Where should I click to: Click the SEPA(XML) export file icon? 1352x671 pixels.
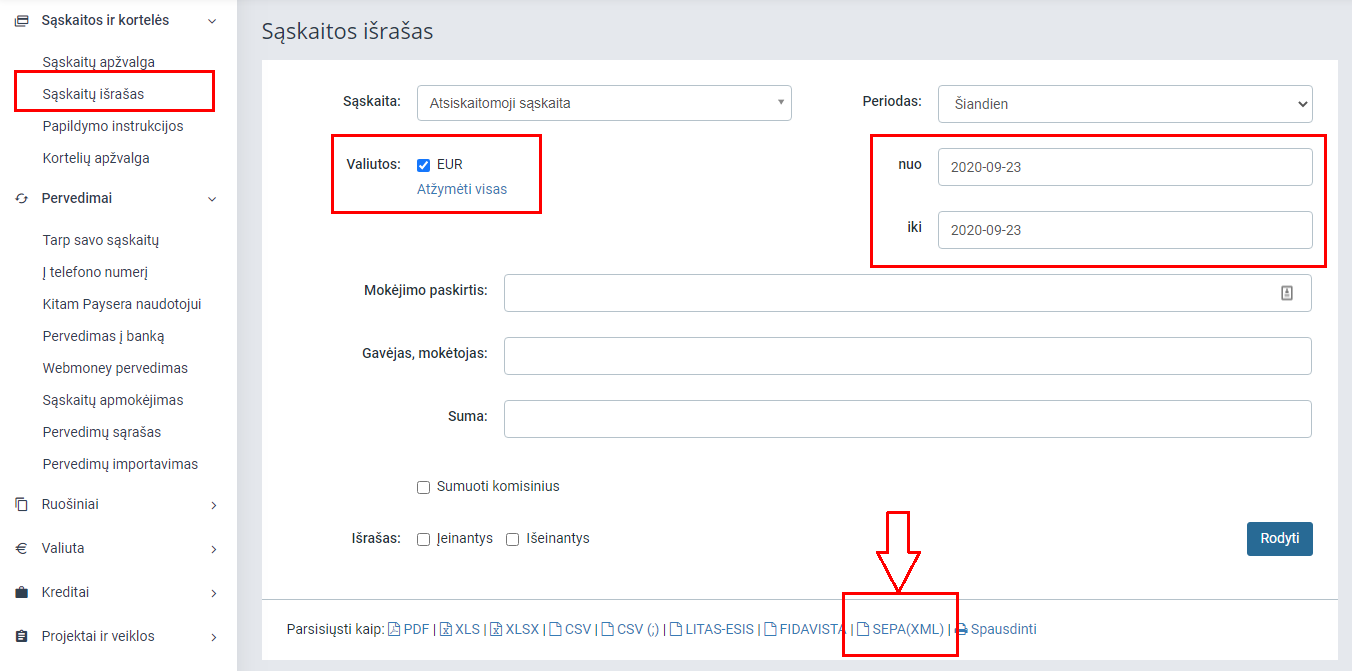[x=864, y=629]
